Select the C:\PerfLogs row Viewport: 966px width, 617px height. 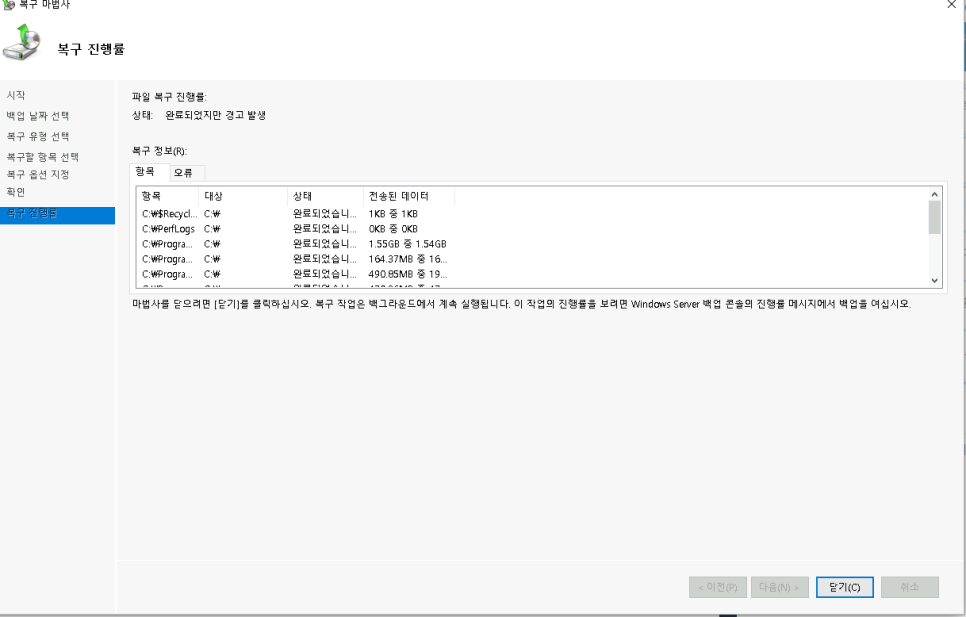170,228
